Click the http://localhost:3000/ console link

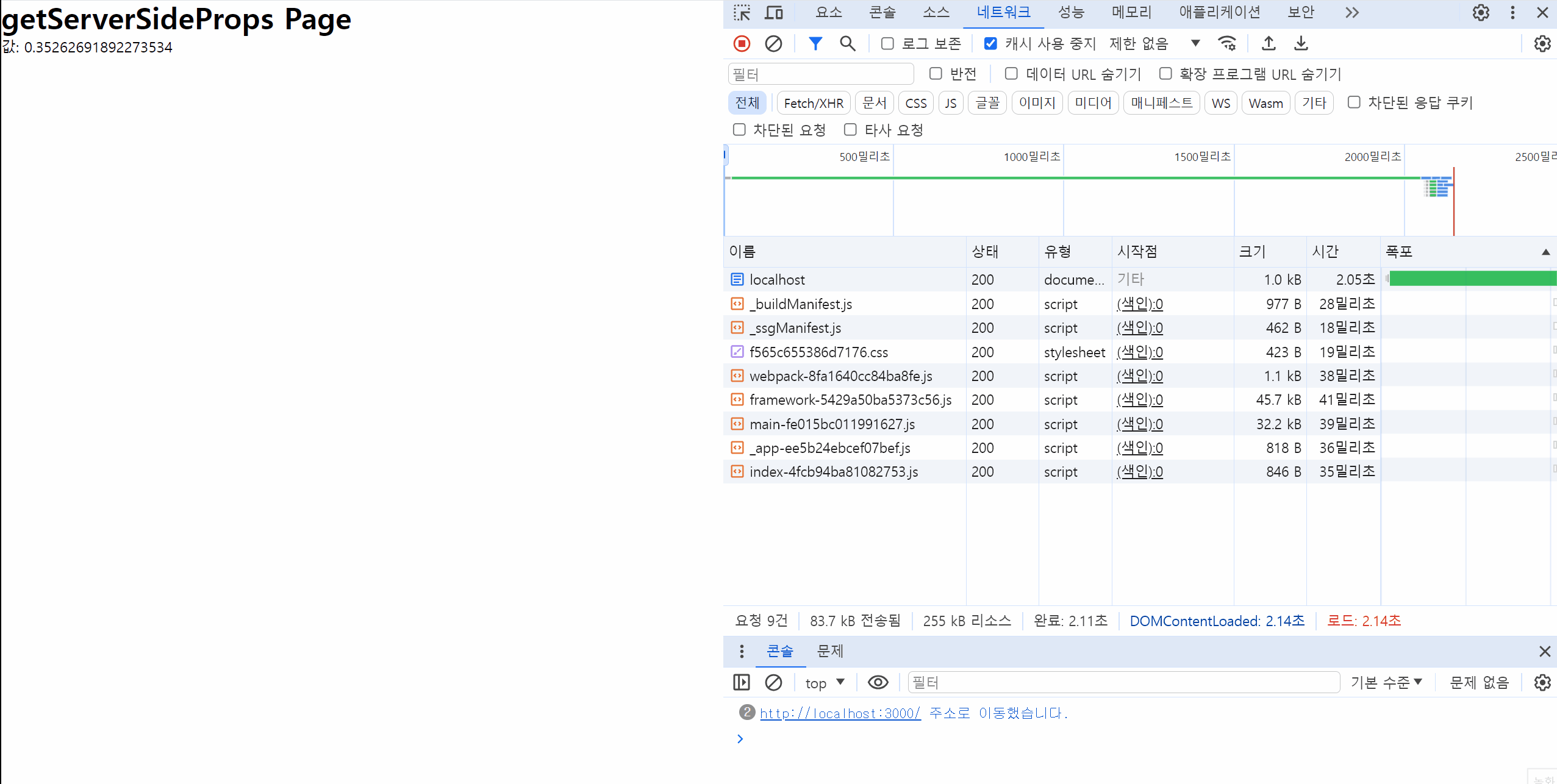840,713
